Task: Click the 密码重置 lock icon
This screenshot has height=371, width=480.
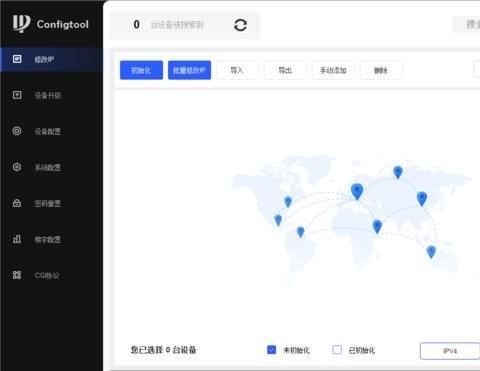Action: click(x=17, y=203)
